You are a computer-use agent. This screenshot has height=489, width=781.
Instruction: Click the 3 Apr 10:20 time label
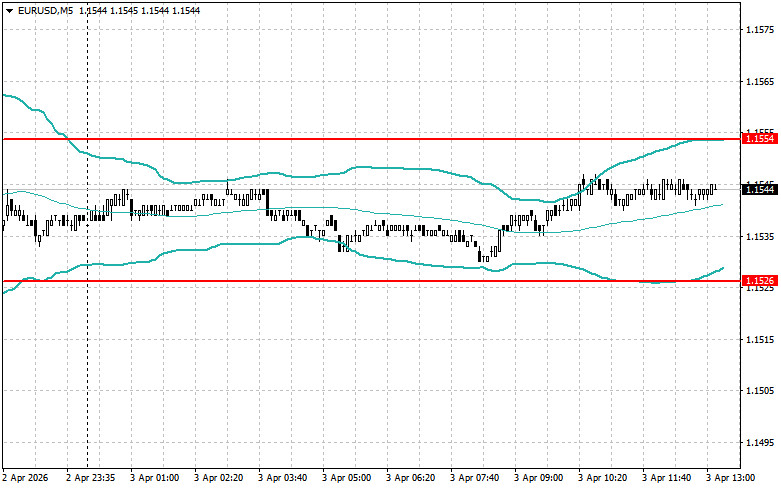(603, 478)
